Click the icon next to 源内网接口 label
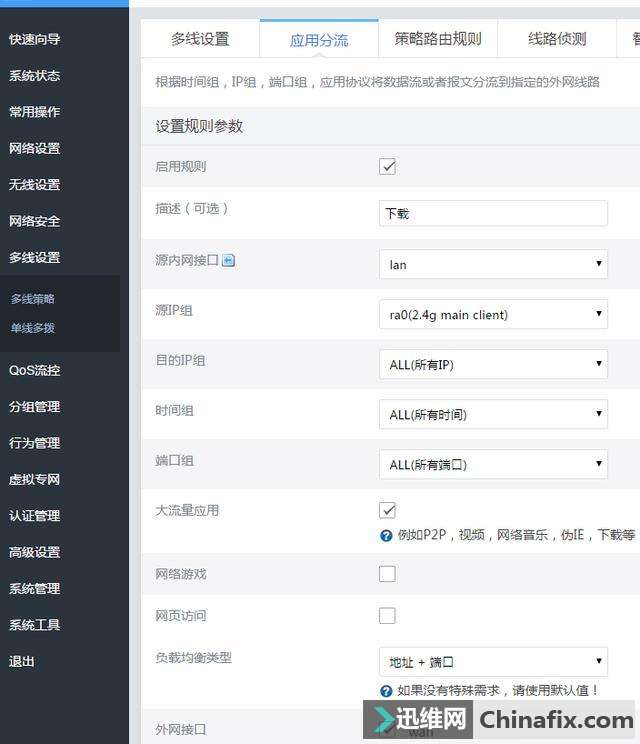 228,261
